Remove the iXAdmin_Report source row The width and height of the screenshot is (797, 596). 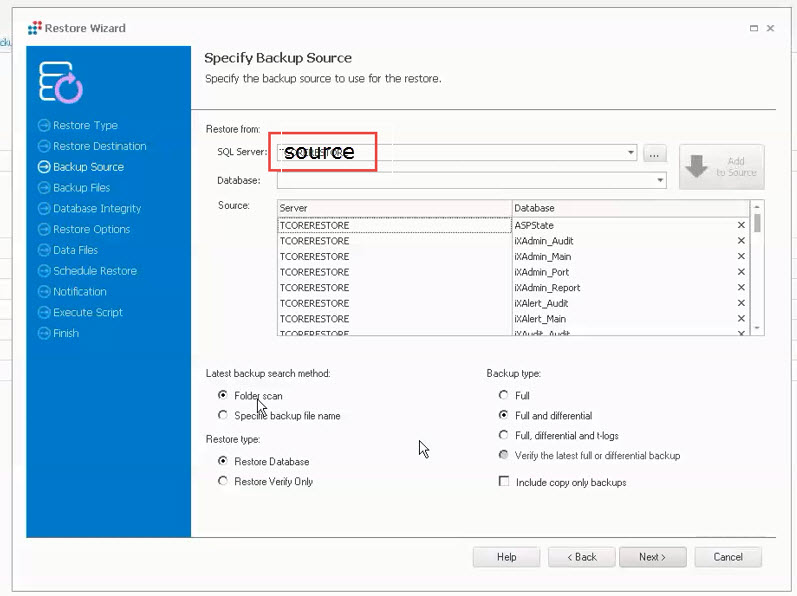741,287
